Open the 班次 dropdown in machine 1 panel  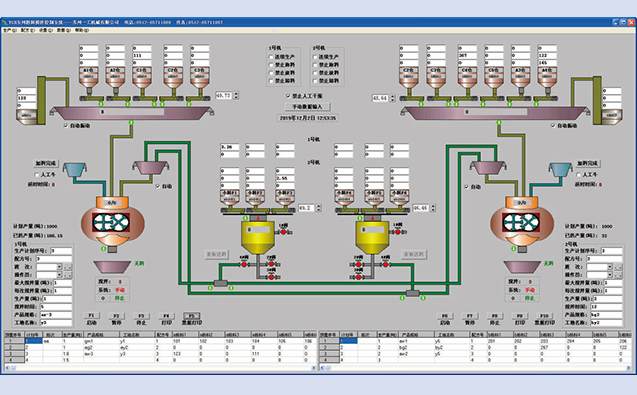[x=59, y=267]
